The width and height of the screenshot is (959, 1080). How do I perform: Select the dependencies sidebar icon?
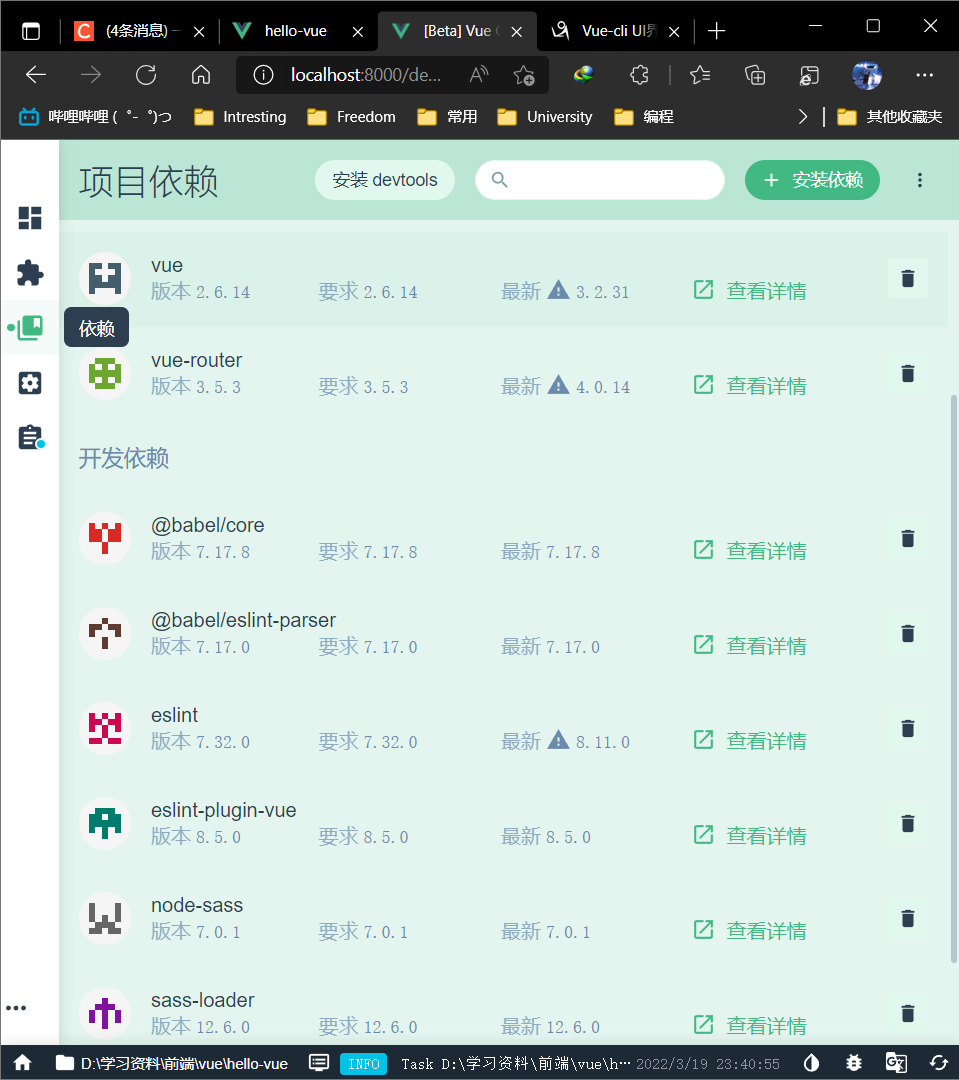[30, 328]
